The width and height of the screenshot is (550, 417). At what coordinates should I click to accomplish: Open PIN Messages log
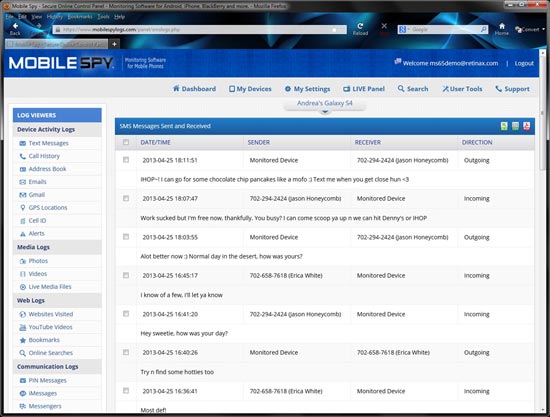[x=47, y=381]
